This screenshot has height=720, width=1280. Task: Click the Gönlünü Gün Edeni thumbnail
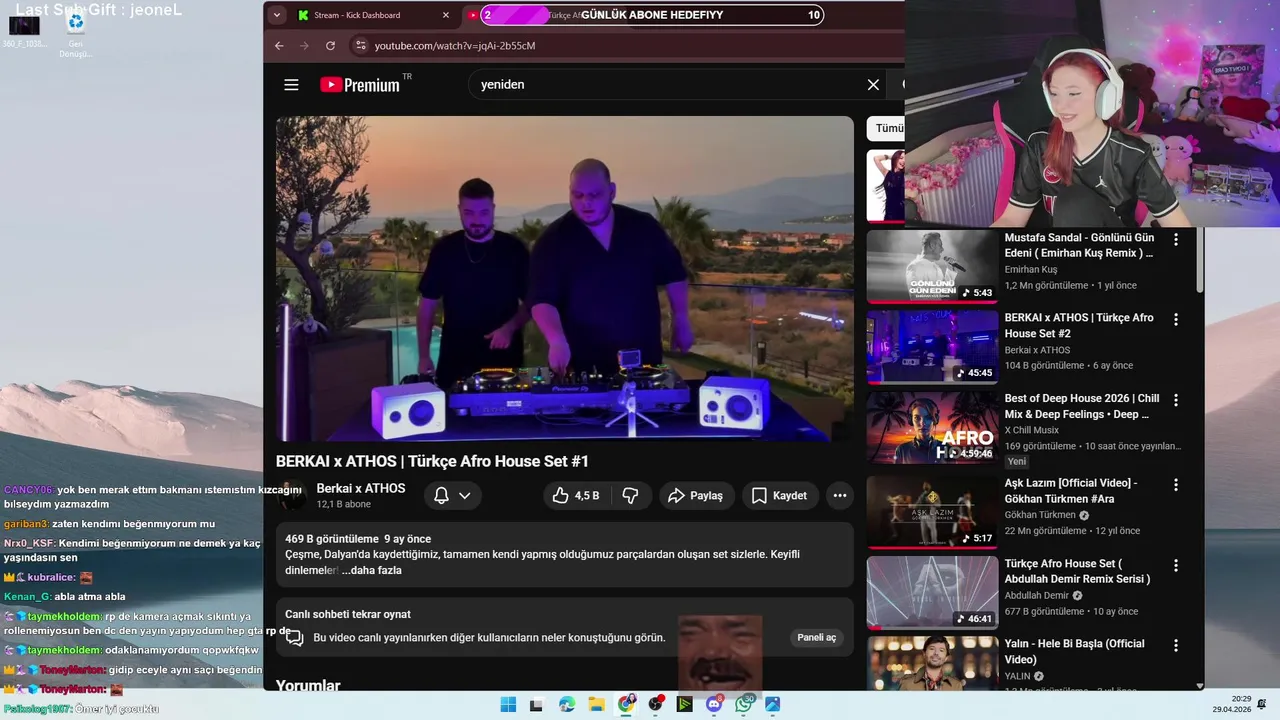point(932,267)
